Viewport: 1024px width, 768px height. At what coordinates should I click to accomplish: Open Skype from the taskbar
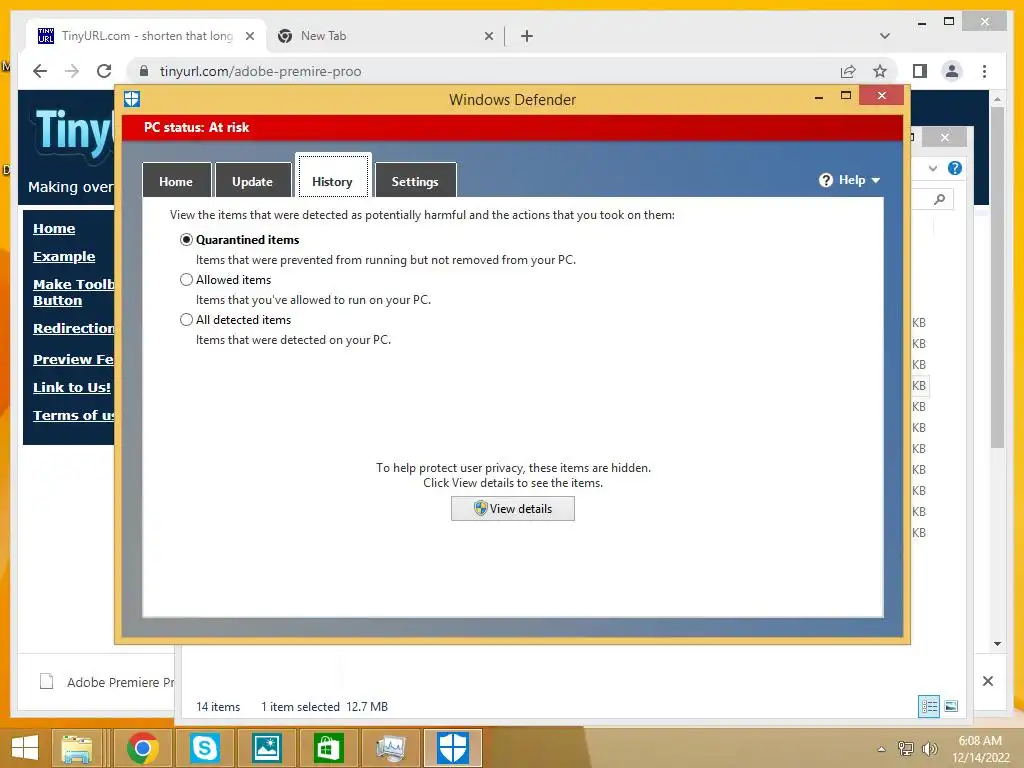204,748
